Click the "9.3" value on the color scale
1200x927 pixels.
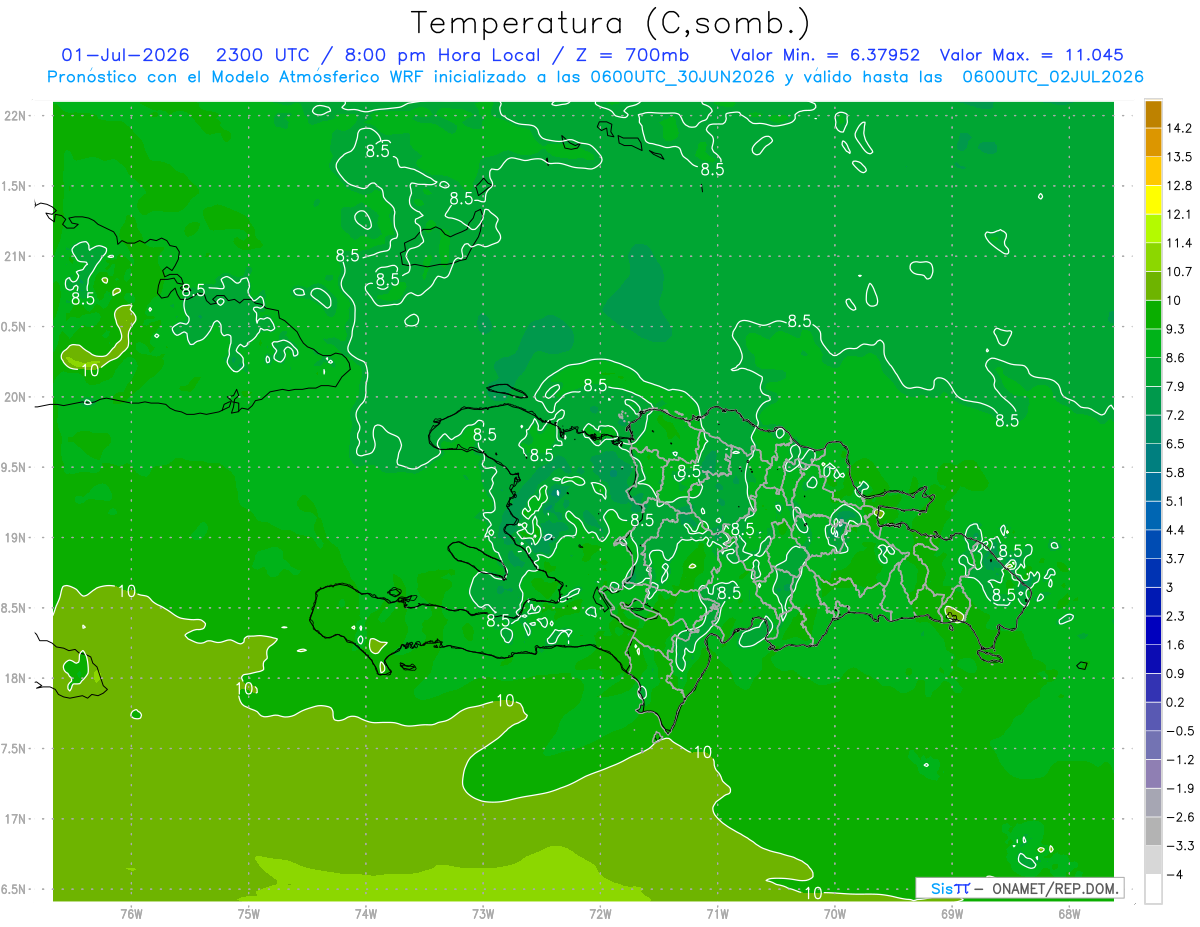(1176, 329)
